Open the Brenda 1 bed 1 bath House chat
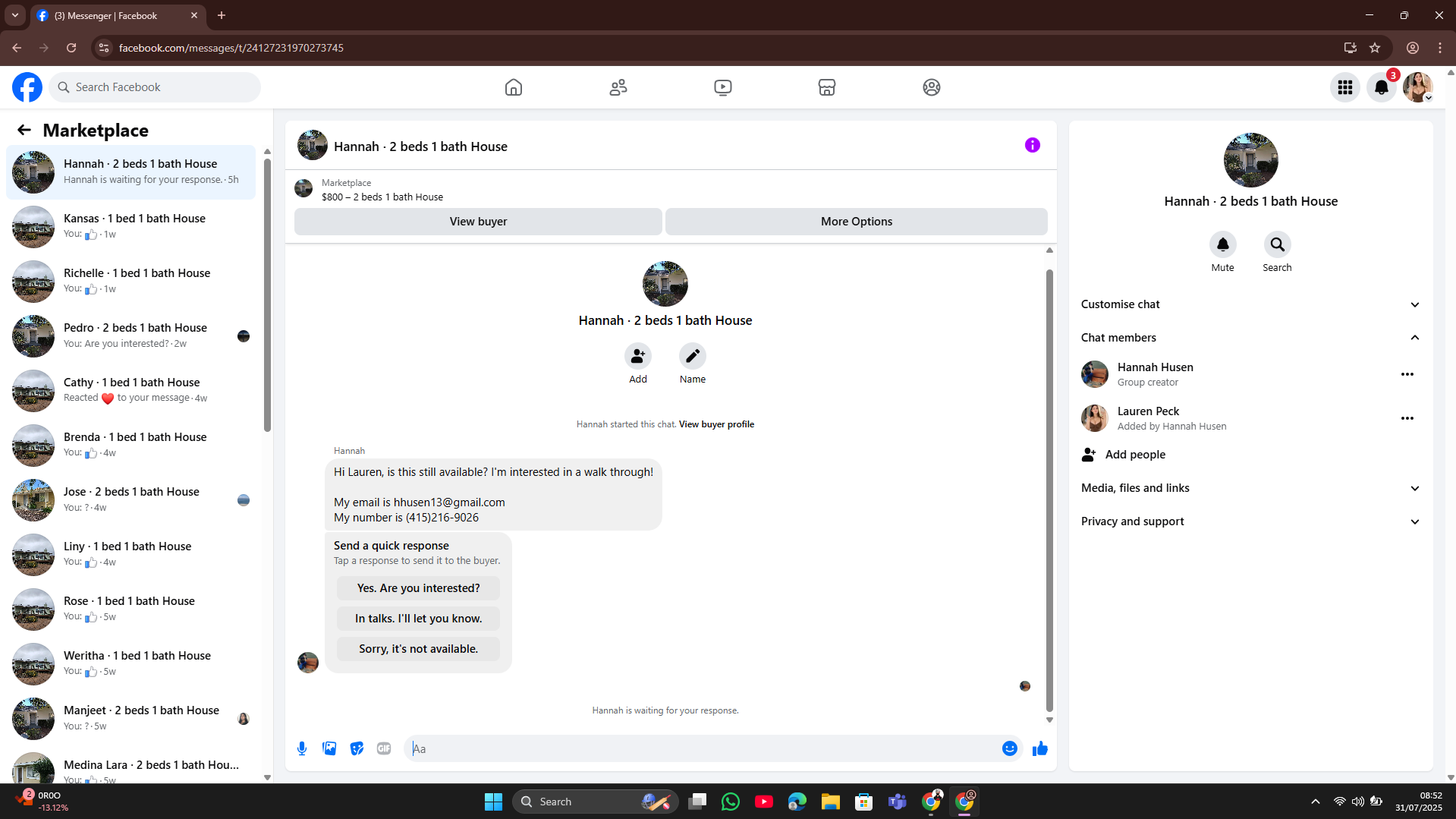Viewport: 1456px width, 819px height. [x=131, y=446]
